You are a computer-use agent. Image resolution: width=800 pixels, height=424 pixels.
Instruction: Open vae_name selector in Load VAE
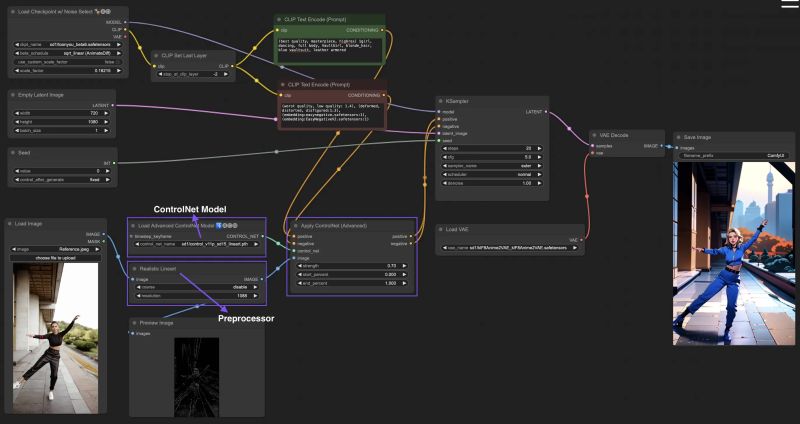[x=510, y=248]
